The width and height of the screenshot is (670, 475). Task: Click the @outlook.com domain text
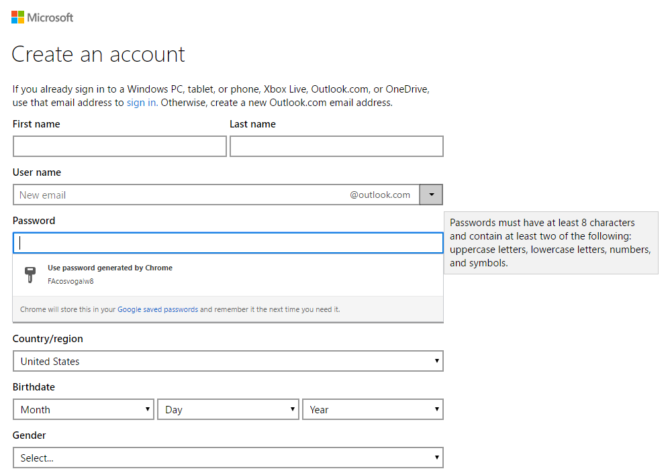pos(380,195)
